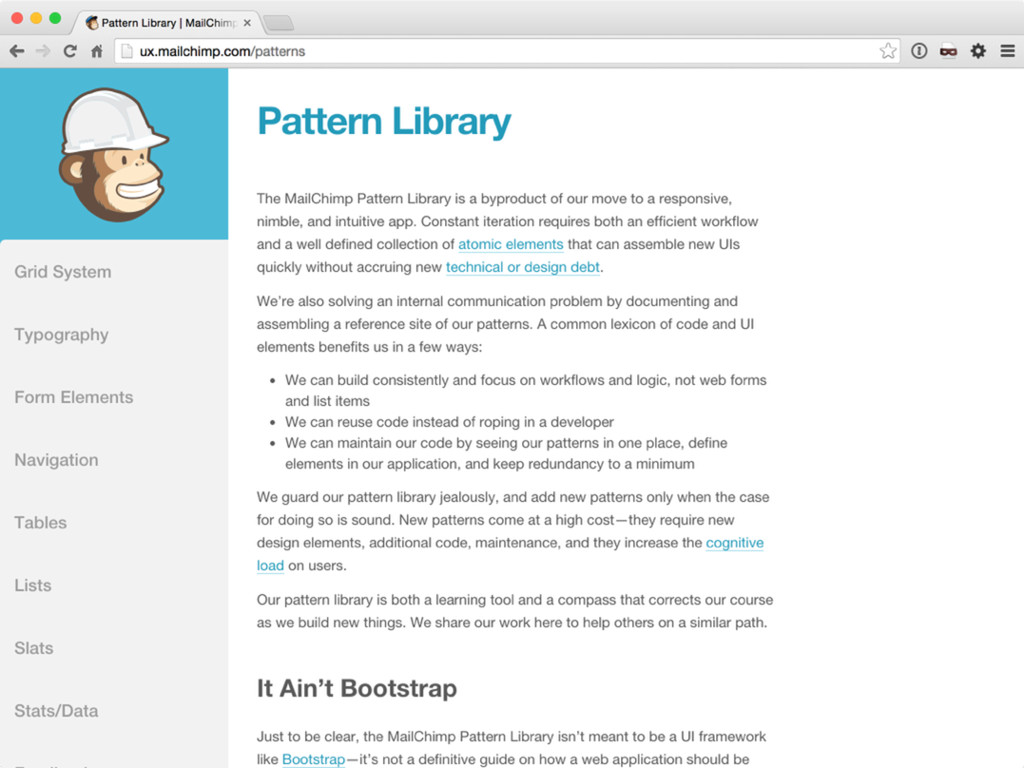Open Grid System in sidebar
The width and height of the screenshot is (1024, 768).
63,272
